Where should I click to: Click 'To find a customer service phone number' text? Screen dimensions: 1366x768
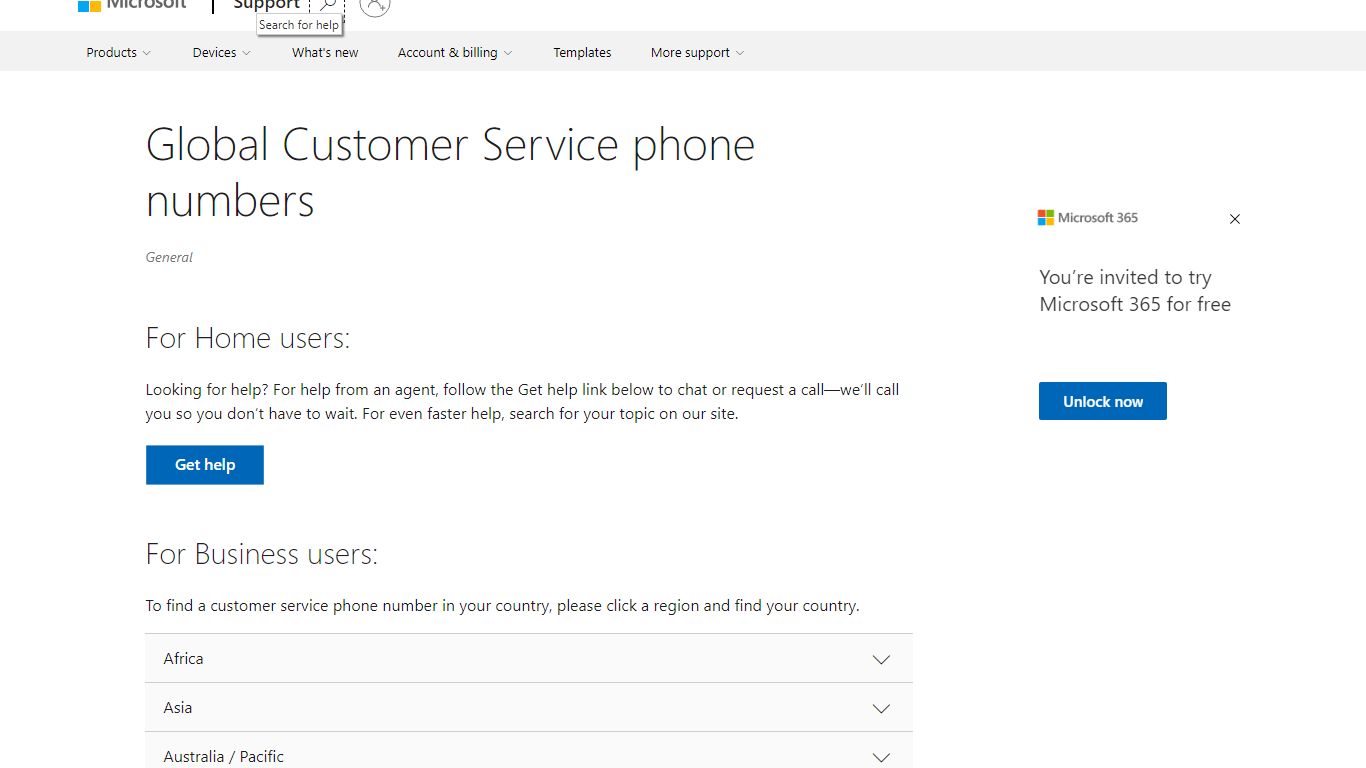(x=502, y=606)
